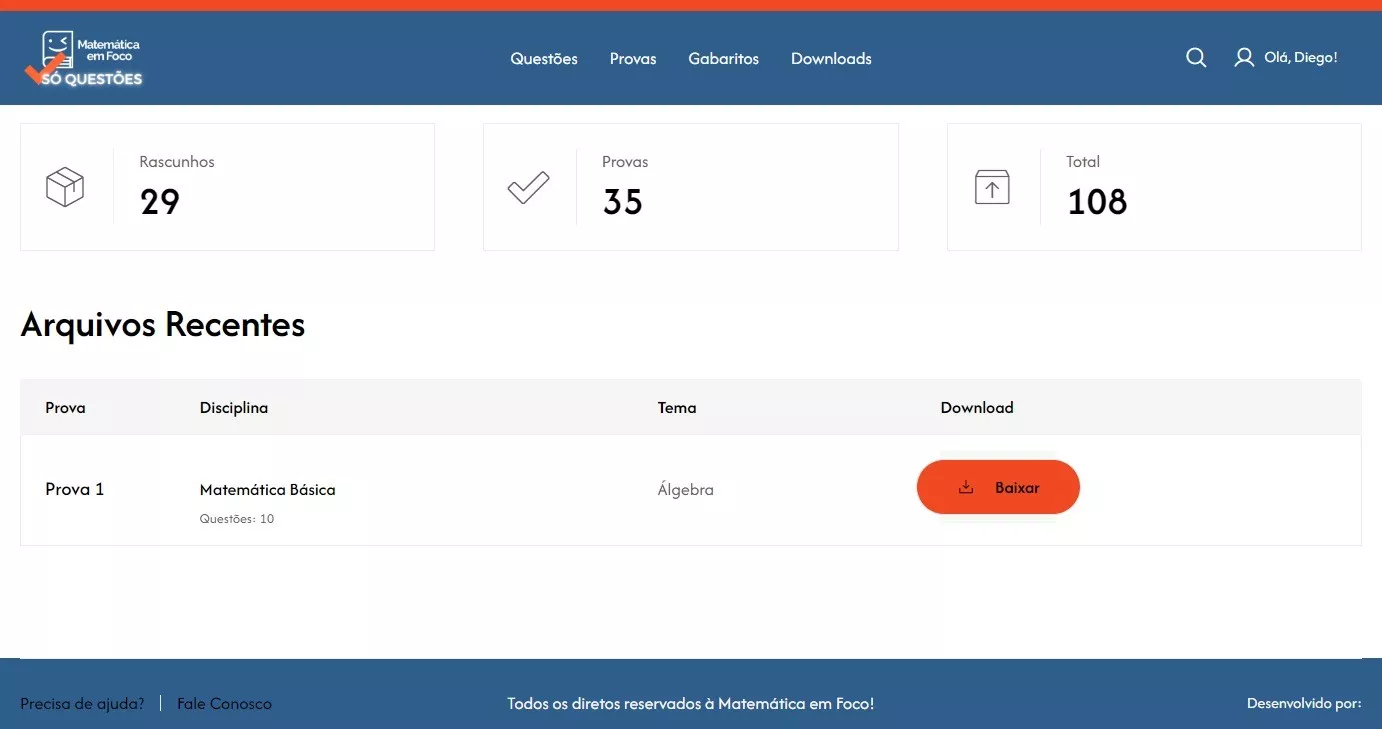This screenshot has height=729, width=1382.
Task: Select Gabaritos in the navigation bar
Action: pyautogui.click(x=723, y=59)
